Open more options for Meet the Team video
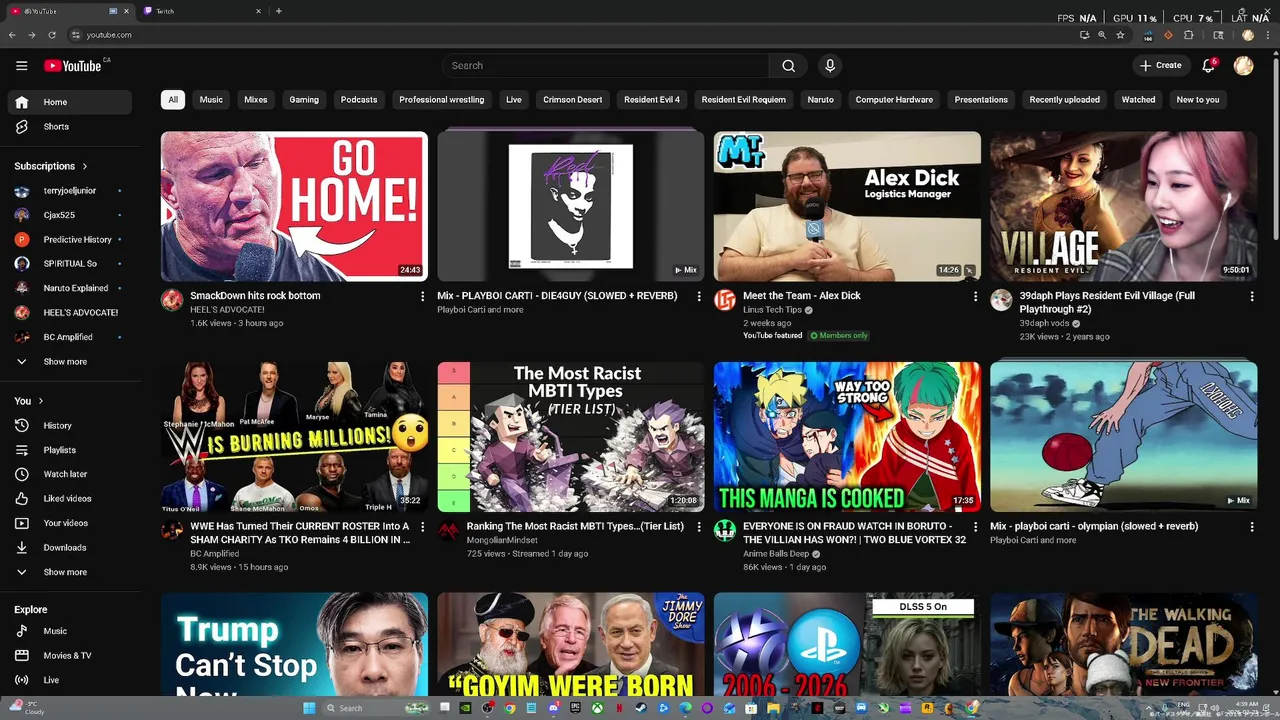 pos(975,297)
